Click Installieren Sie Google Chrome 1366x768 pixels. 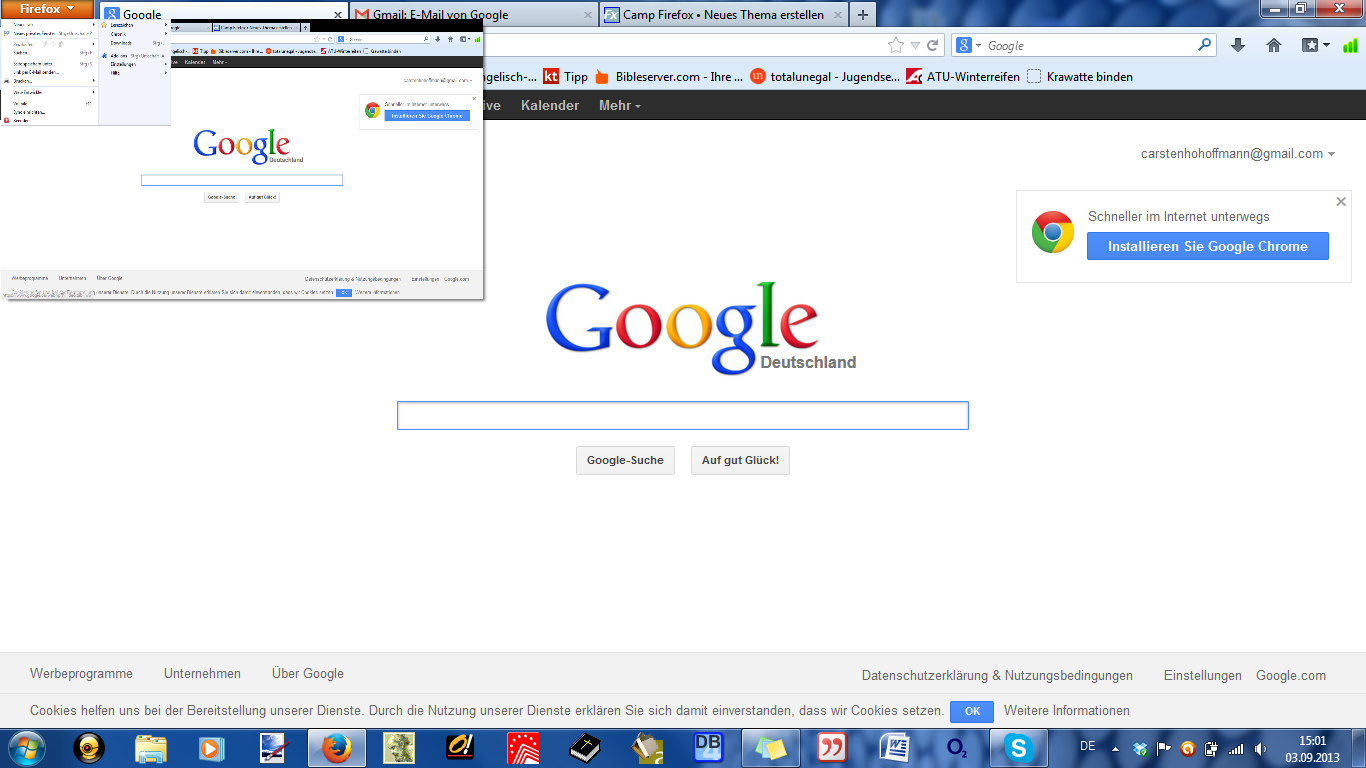point(1208,246)
